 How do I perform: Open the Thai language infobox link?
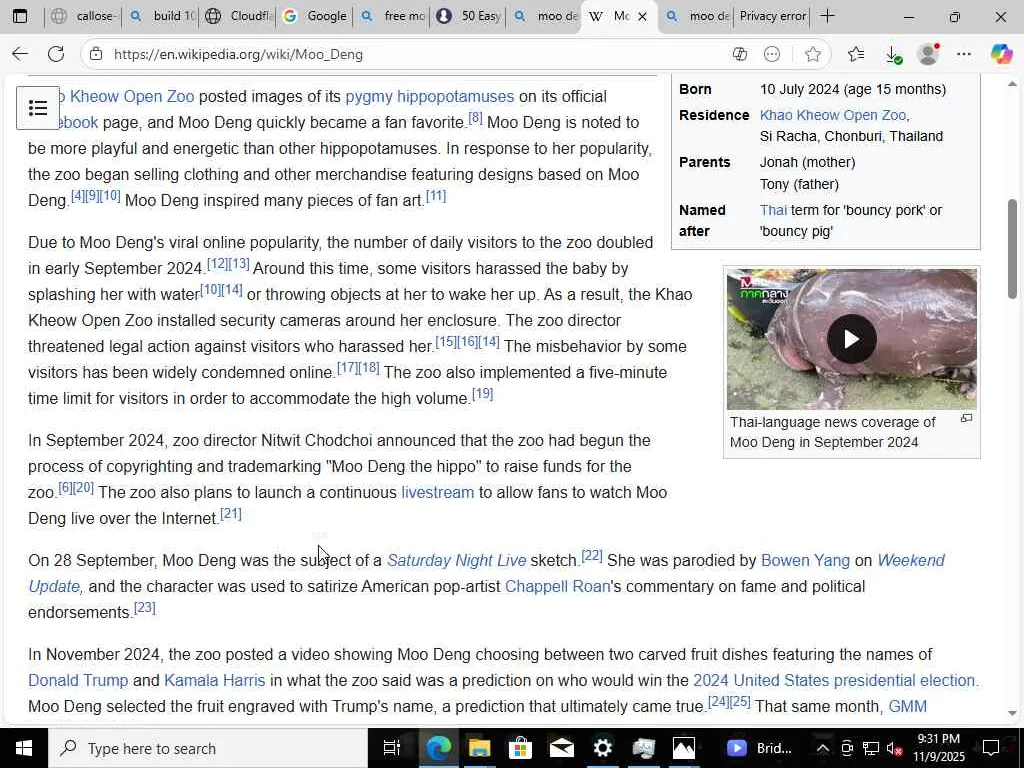pyautogui.click(x=773, y=210)
